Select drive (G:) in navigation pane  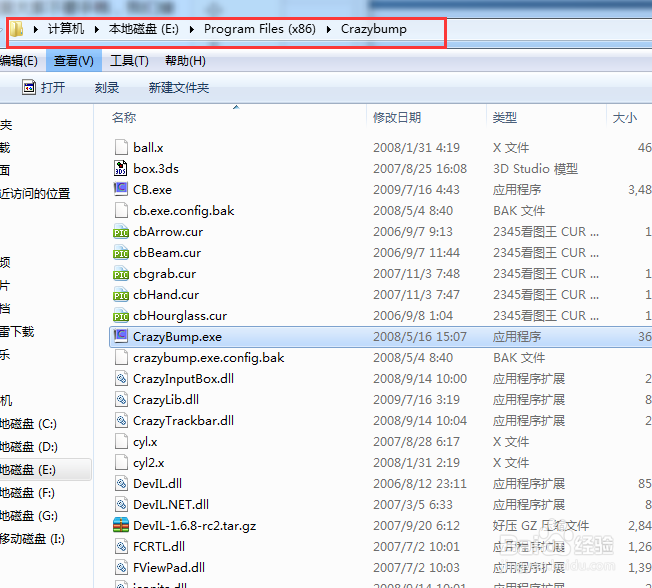point(29,516)
